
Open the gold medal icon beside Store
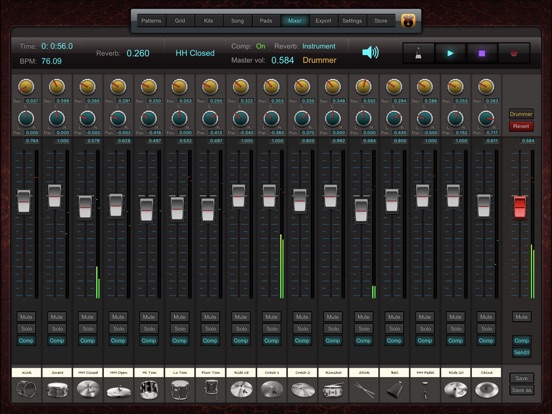[408, 21]
